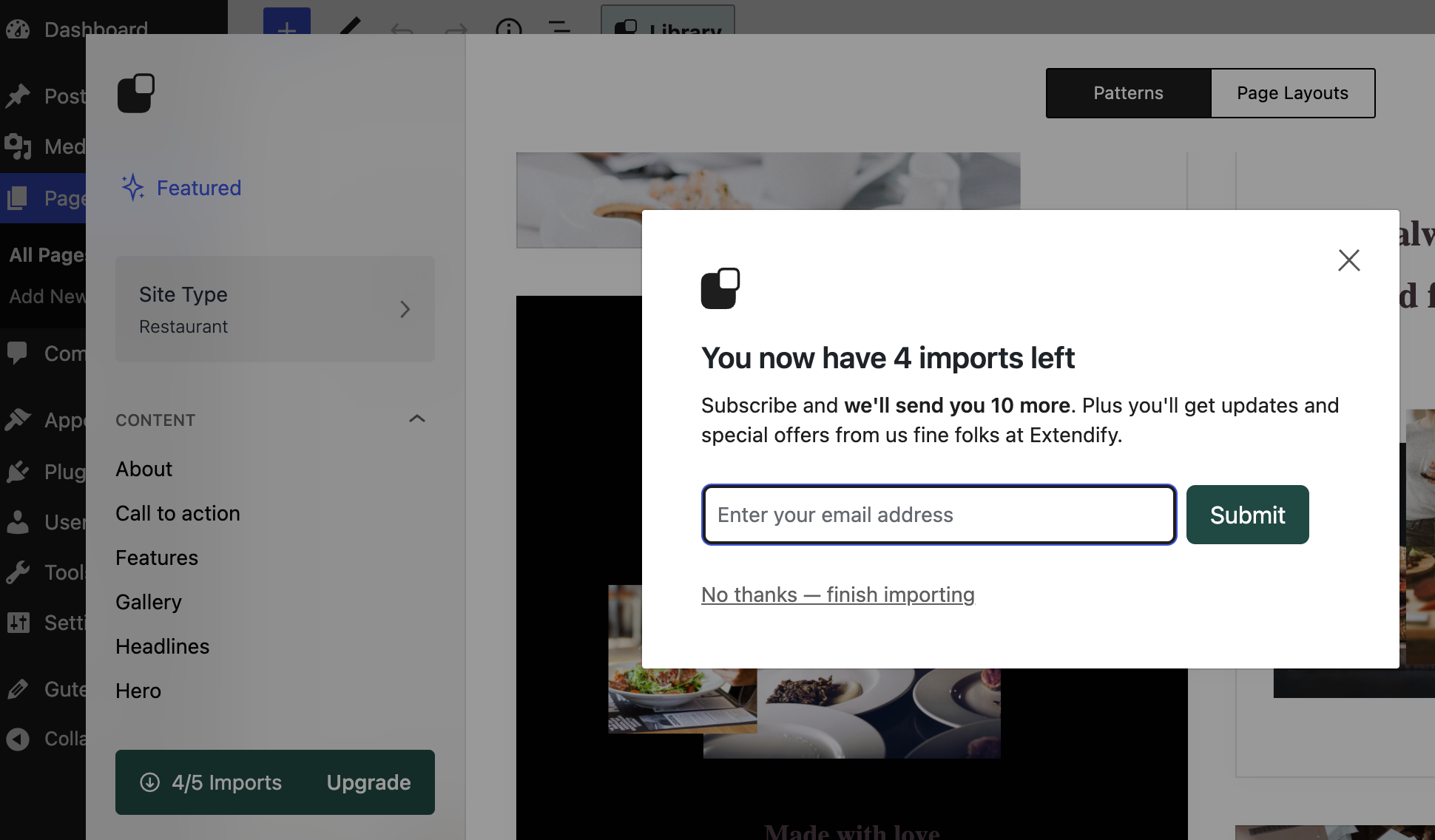This screenshot has width=1435, height=840.
Task: Select the Featured sparkle icon
Action: coord(132,188)
